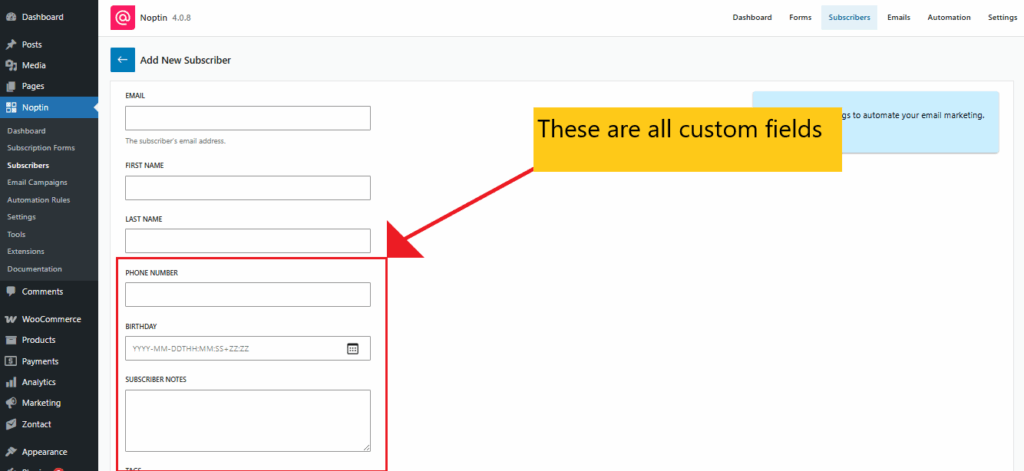
Task: Click the Noptin 4.0.8 version text
Action: [165, 18]
